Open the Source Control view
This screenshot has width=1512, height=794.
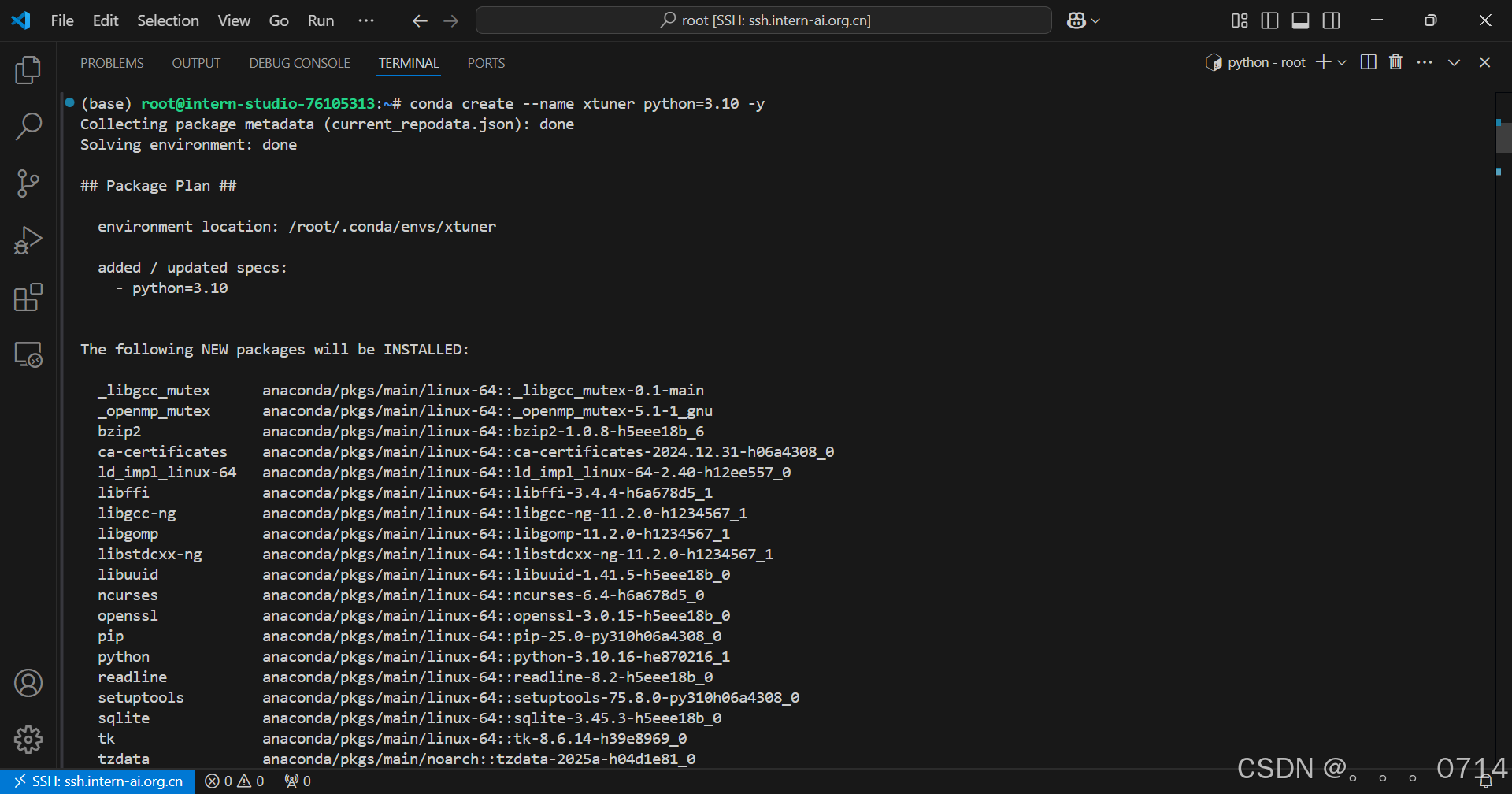(x=28, y=184)
